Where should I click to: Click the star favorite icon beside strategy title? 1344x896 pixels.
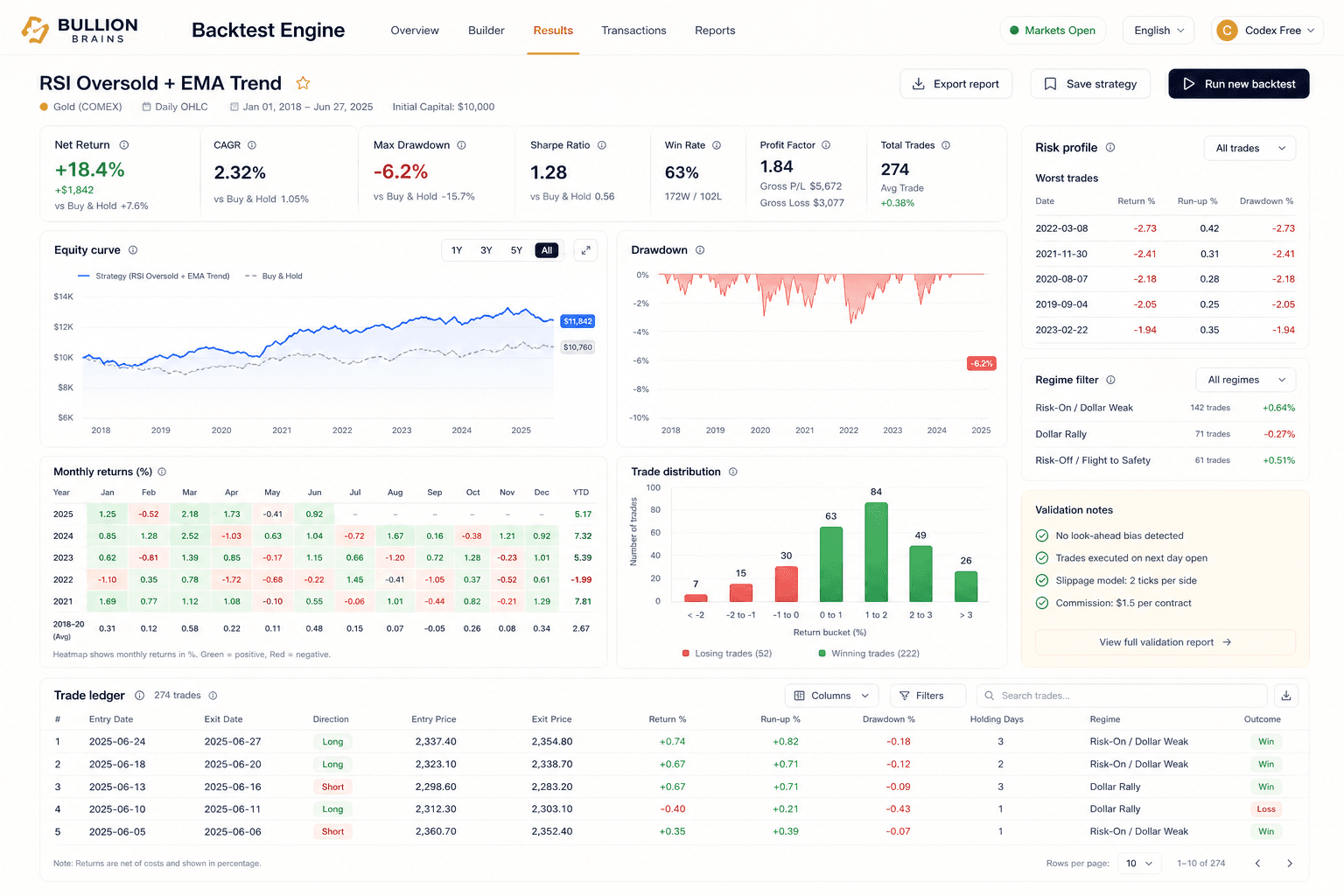point(303,83)
